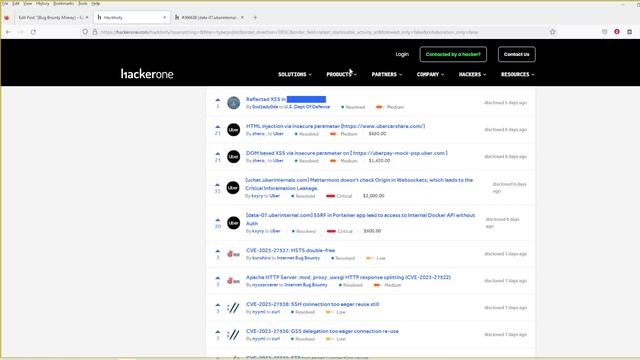
Task: Expand the HACKERS dropdown menu
Action: click(472, 74)
